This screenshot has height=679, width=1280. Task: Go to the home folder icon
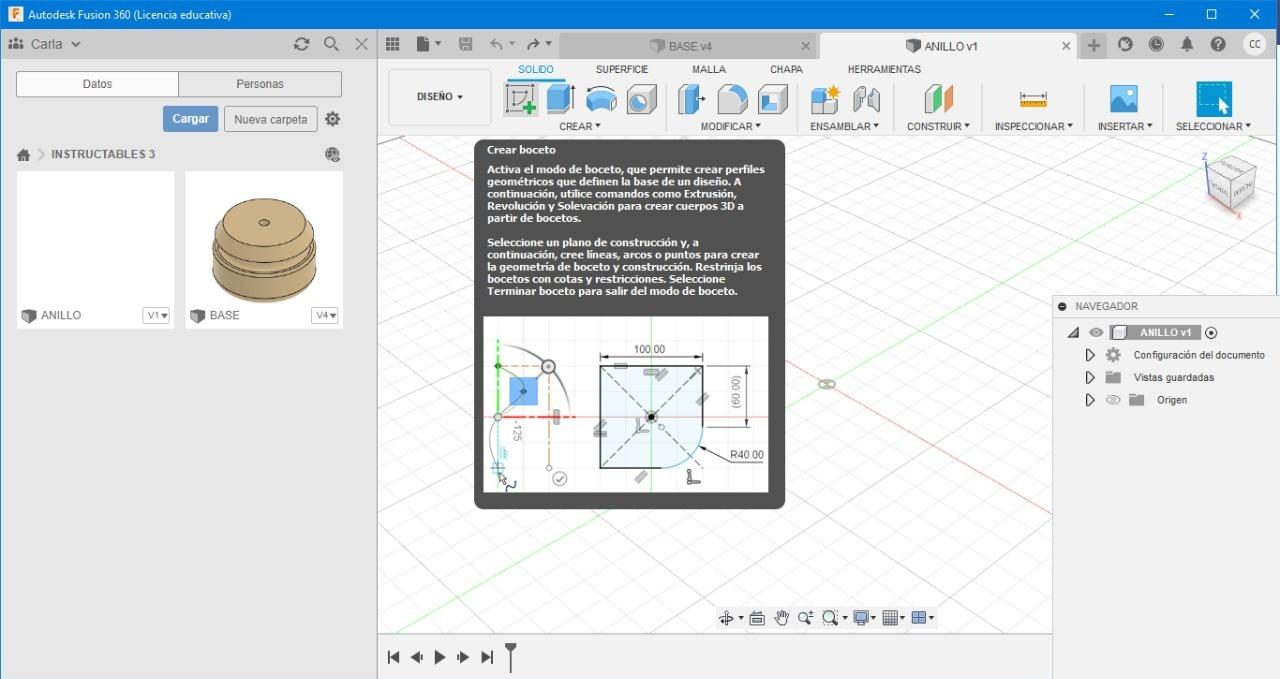tap(23, 155)
